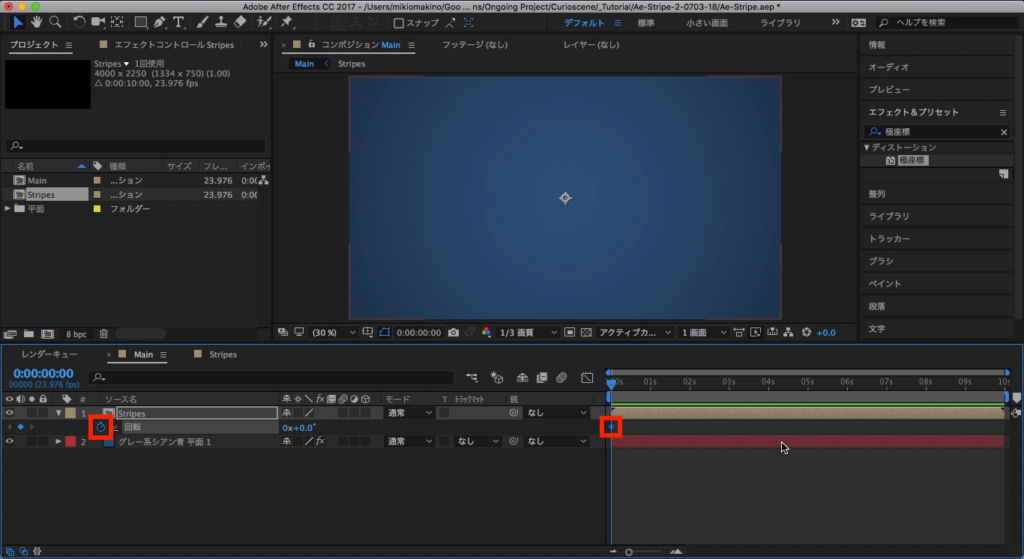
Task: Open the エフェクトコントロール Stripes tab
Action: pyautogui.click(x=176, y=45)
